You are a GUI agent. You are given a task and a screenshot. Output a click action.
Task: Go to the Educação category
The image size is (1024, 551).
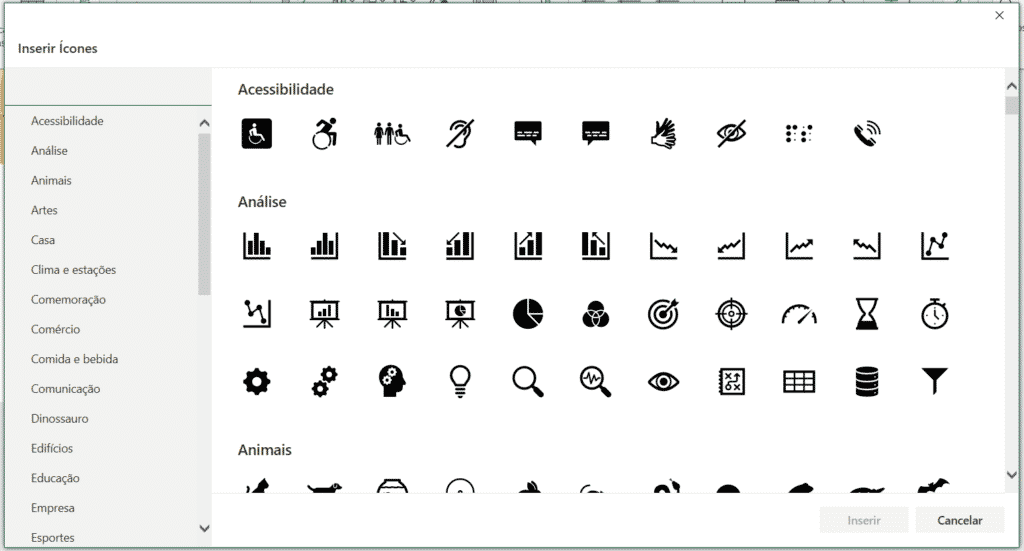click(55, 478)
